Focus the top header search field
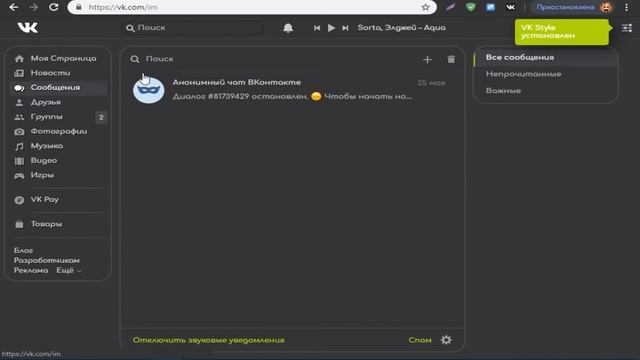The width and height of the screenshot is (640, 360). pos(192,28)
